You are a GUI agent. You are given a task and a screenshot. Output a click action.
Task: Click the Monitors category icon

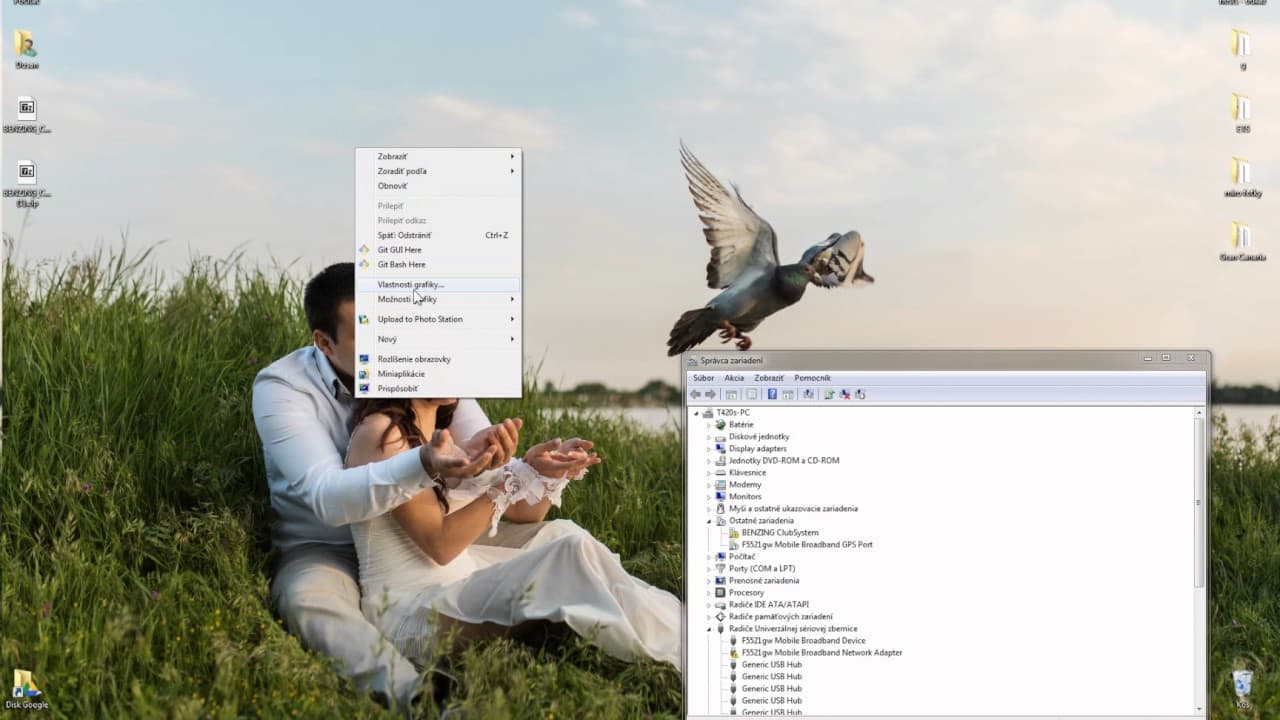coord(720,497)
